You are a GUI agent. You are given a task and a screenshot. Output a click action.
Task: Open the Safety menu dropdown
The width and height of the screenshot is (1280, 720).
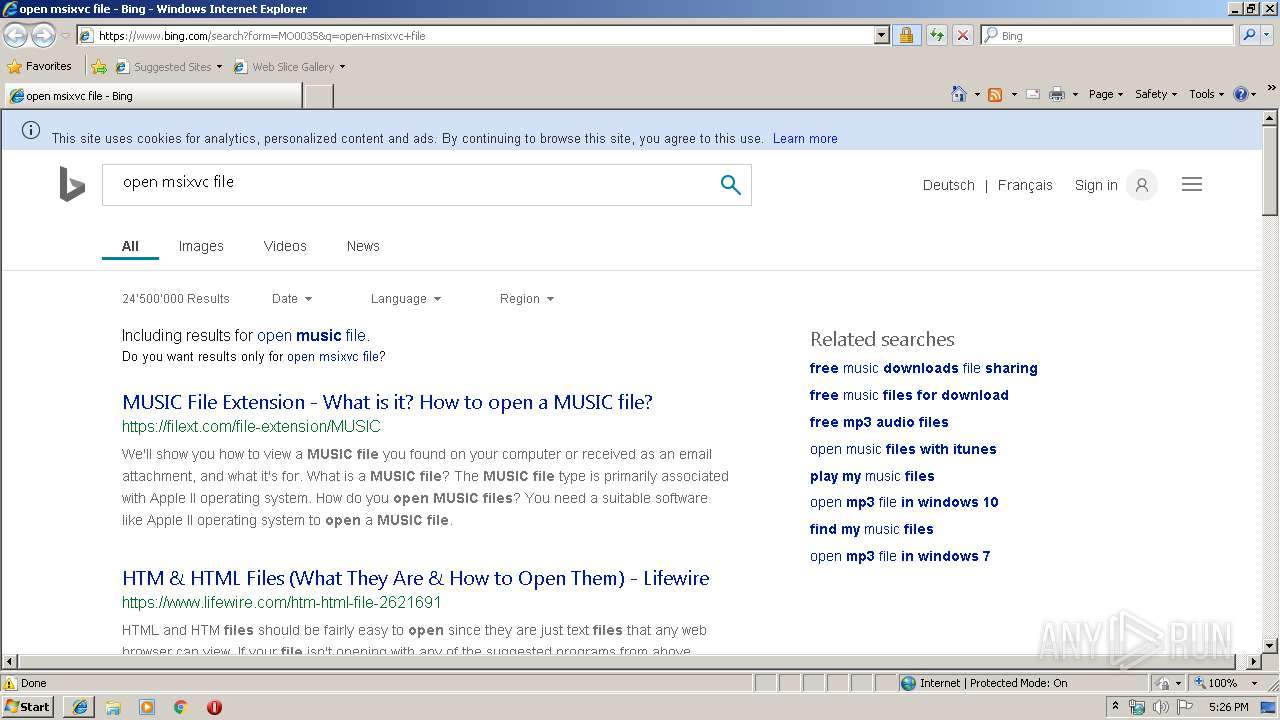point(1156,94)
